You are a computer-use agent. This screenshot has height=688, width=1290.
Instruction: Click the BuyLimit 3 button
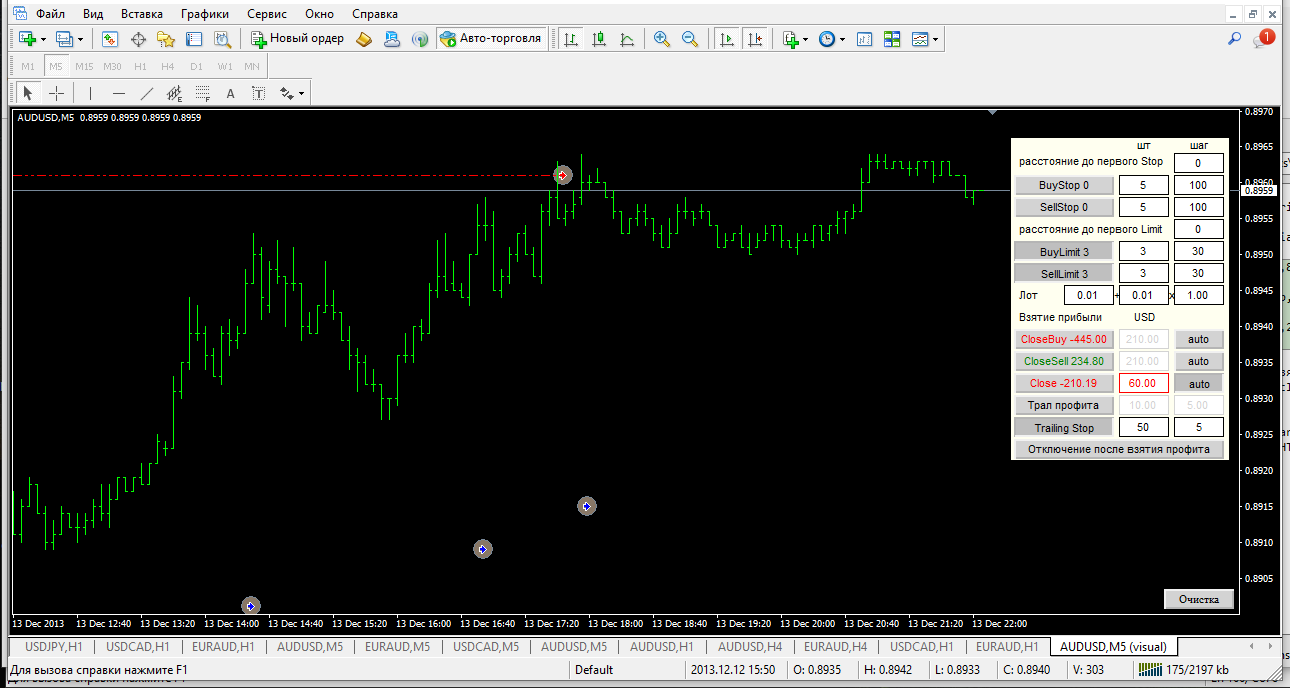pos(1064,252)
